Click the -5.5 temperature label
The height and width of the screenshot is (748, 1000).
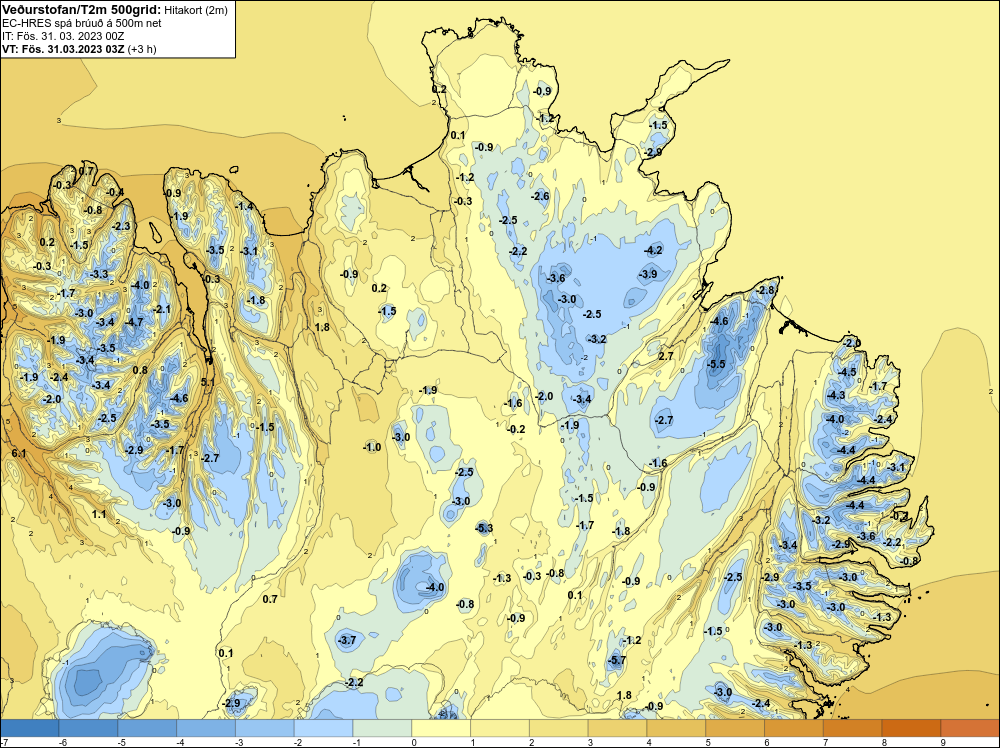point(716,364)
